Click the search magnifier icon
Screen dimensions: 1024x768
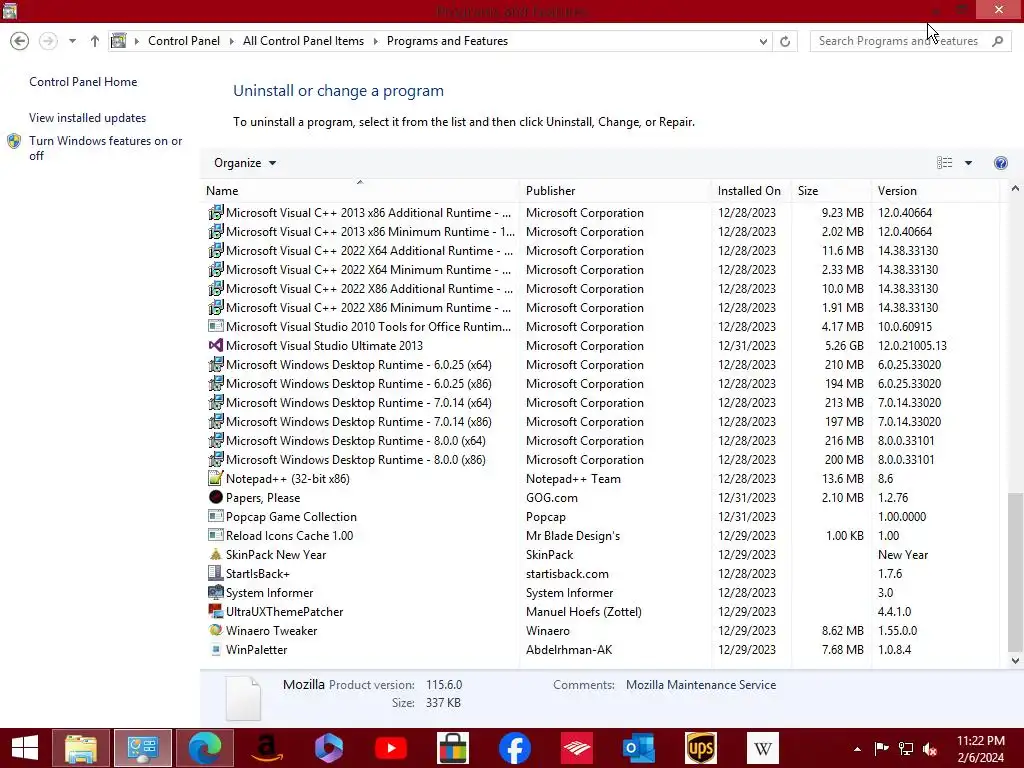click(997, 41)
